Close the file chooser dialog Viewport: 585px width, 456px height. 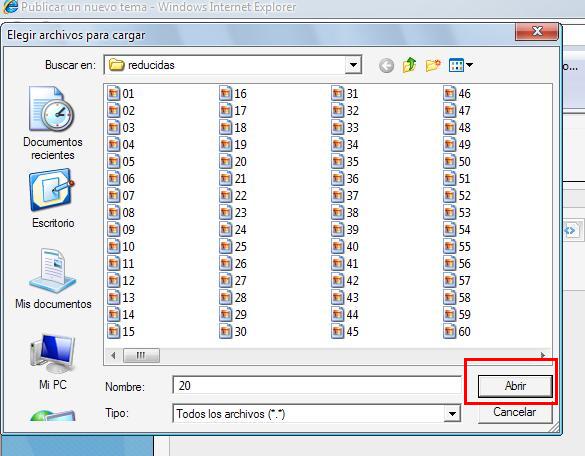[536, 31]
